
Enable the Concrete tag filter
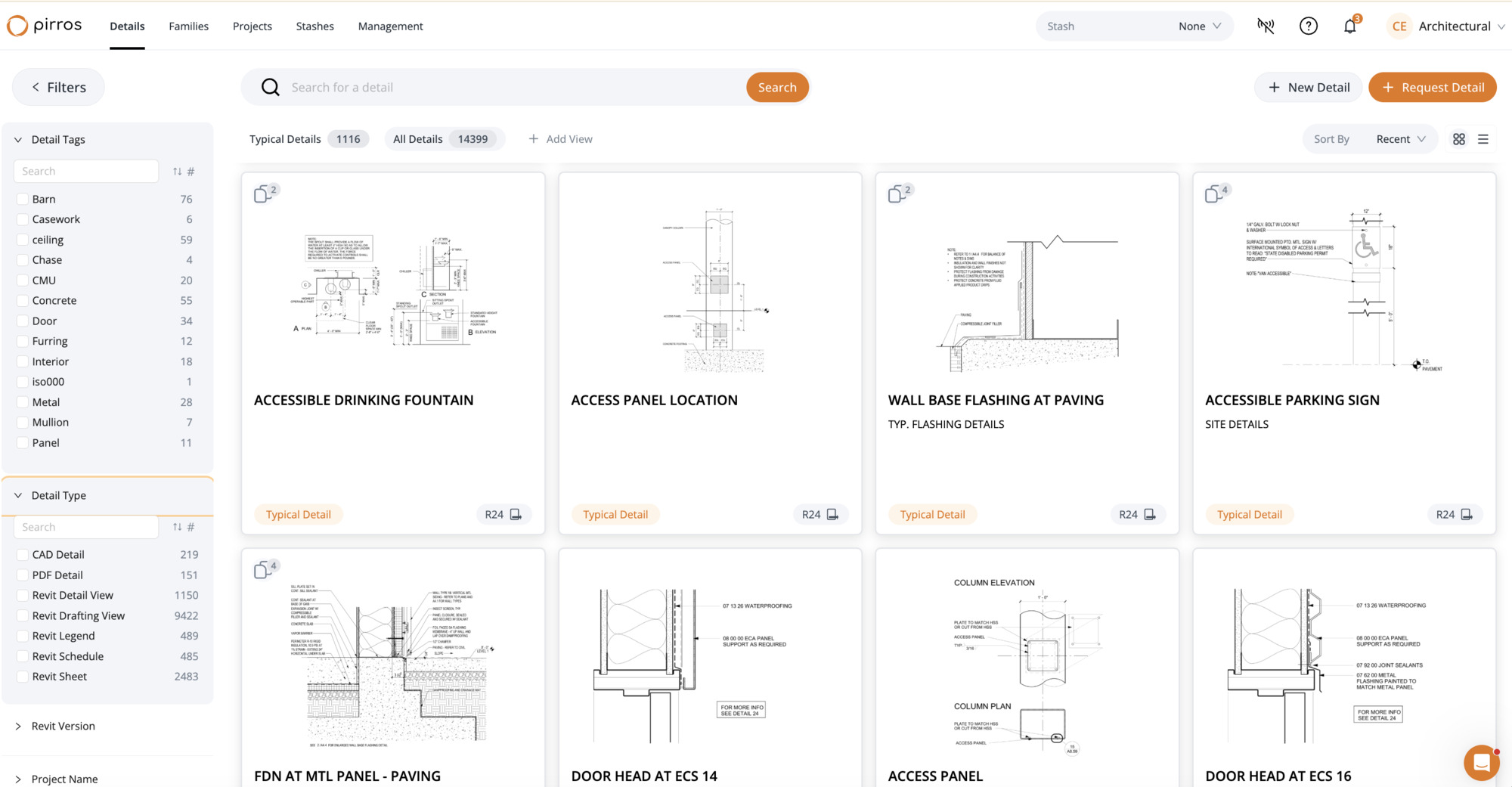[x=22, y=301]
